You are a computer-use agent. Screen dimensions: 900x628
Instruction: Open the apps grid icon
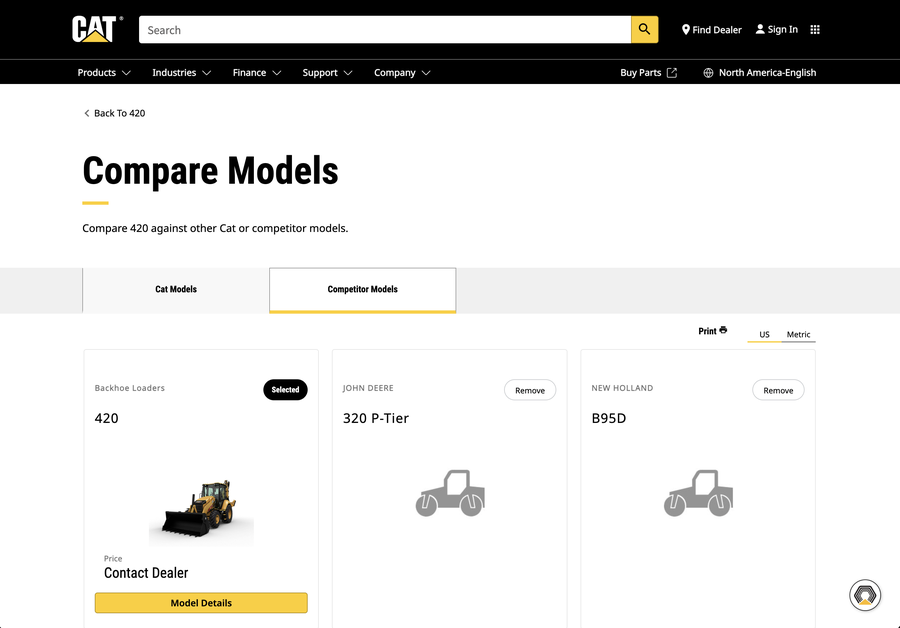tap(815, 29)
